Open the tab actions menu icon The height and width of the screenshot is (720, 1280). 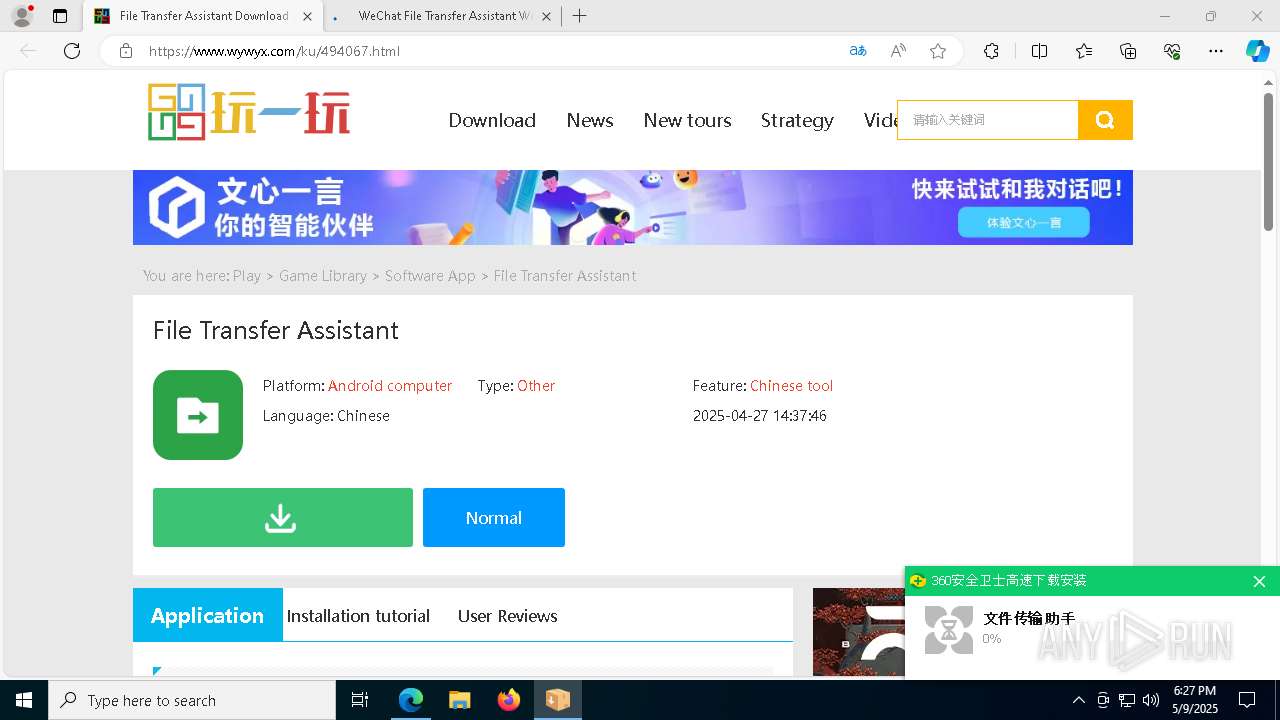pyautogui.click(x=60, y=16)
